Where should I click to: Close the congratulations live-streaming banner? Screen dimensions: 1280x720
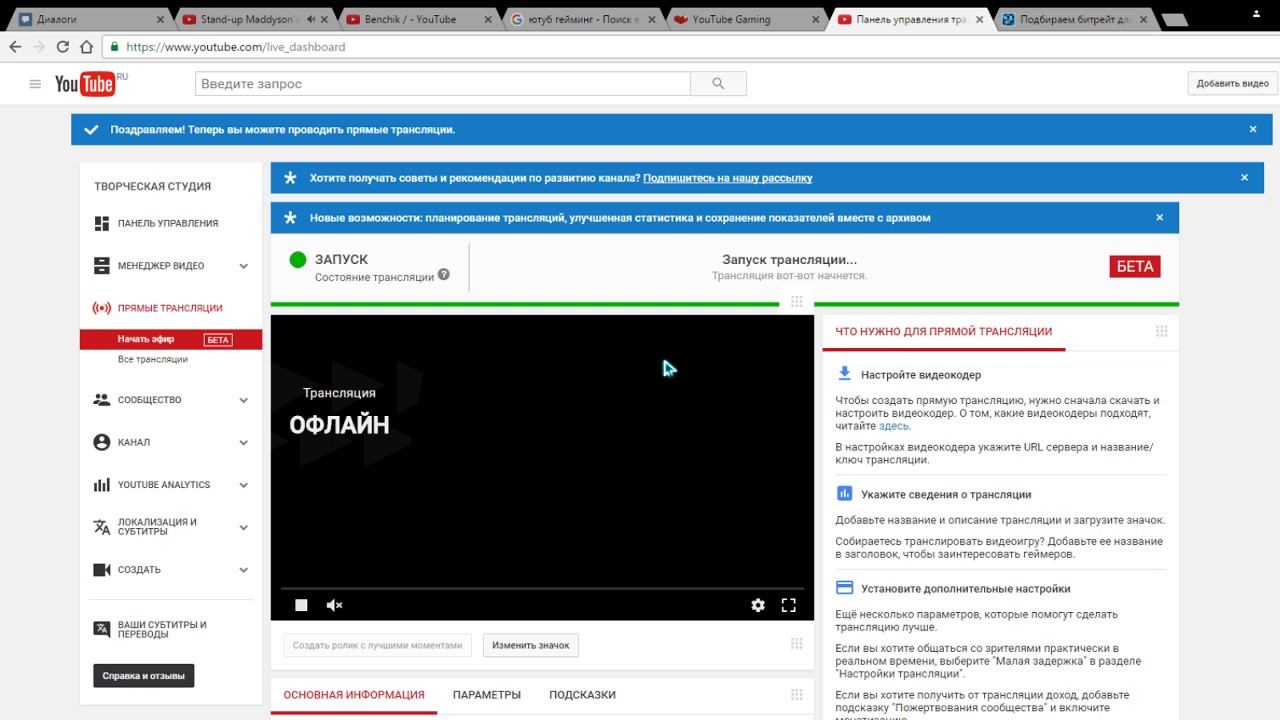(x=1253, y=129)
